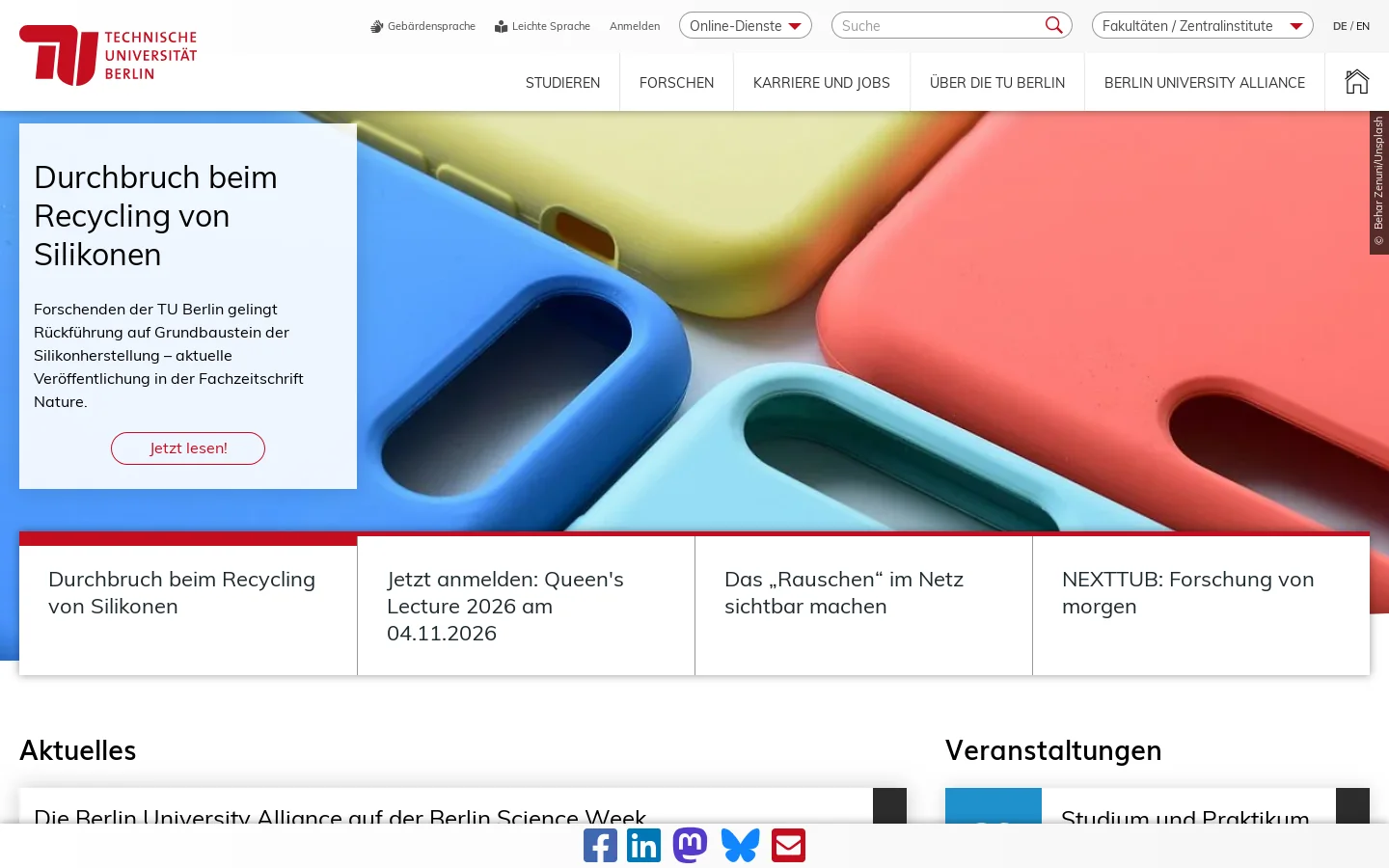Open ÜBER DIE TU BERLIN menu
1389x868 pixels.
click(x=997, y=83)
